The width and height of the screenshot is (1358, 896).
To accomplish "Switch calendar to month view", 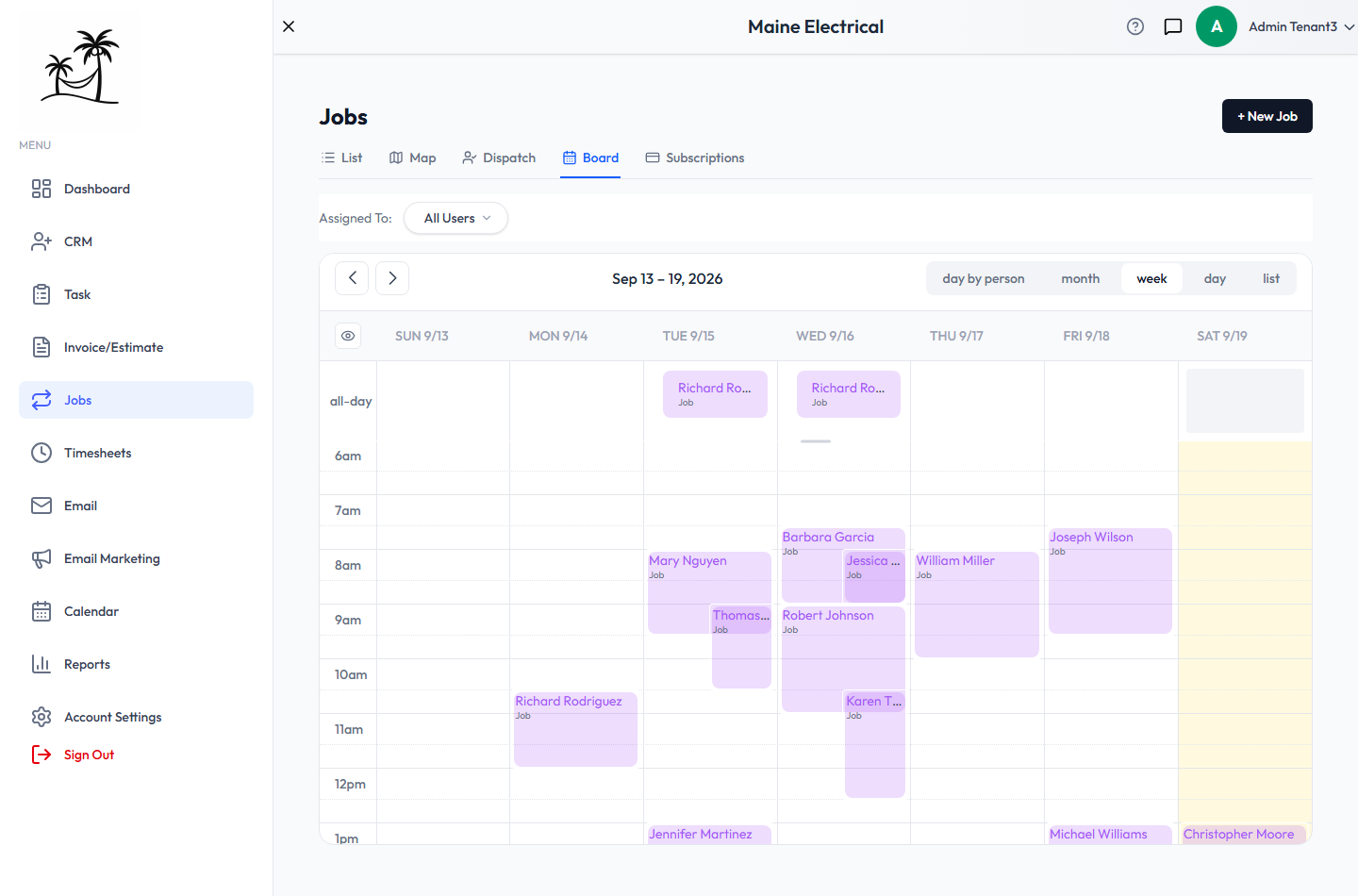I will point(1081,278).
